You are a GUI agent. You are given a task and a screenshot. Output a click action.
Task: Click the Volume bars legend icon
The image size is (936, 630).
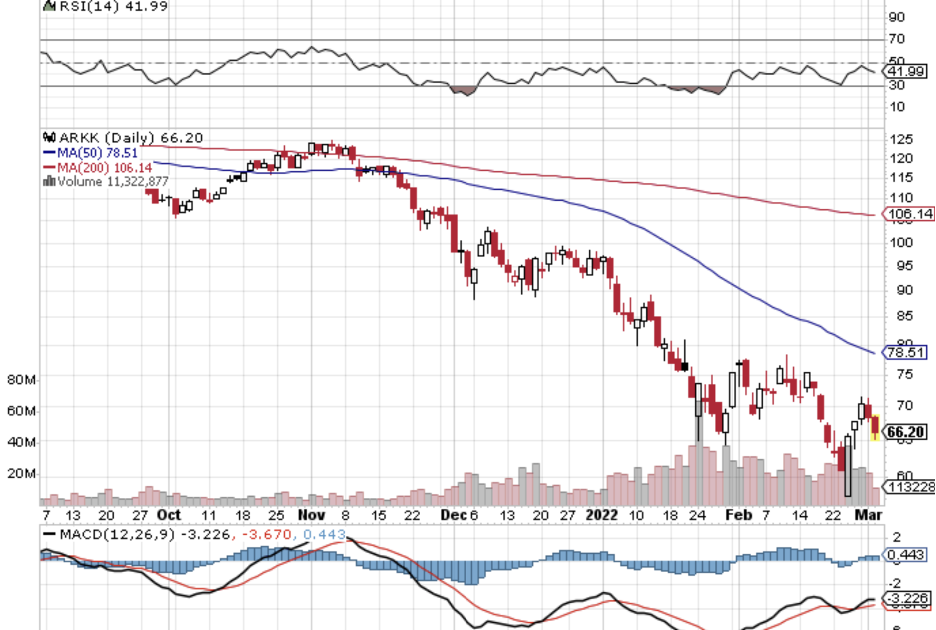(48, 182)
